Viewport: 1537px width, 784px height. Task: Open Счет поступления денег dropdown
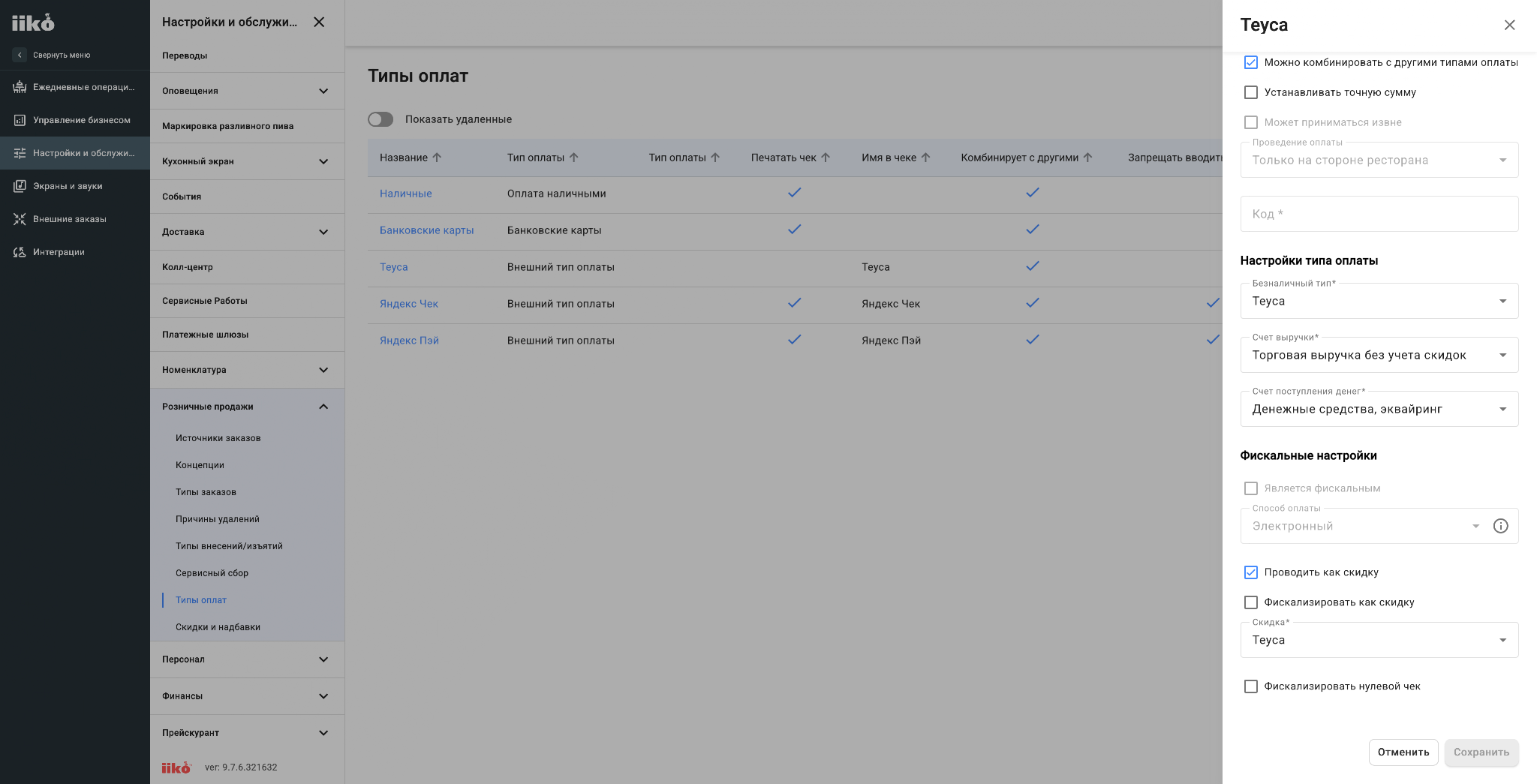click(x=1379, y=409)
